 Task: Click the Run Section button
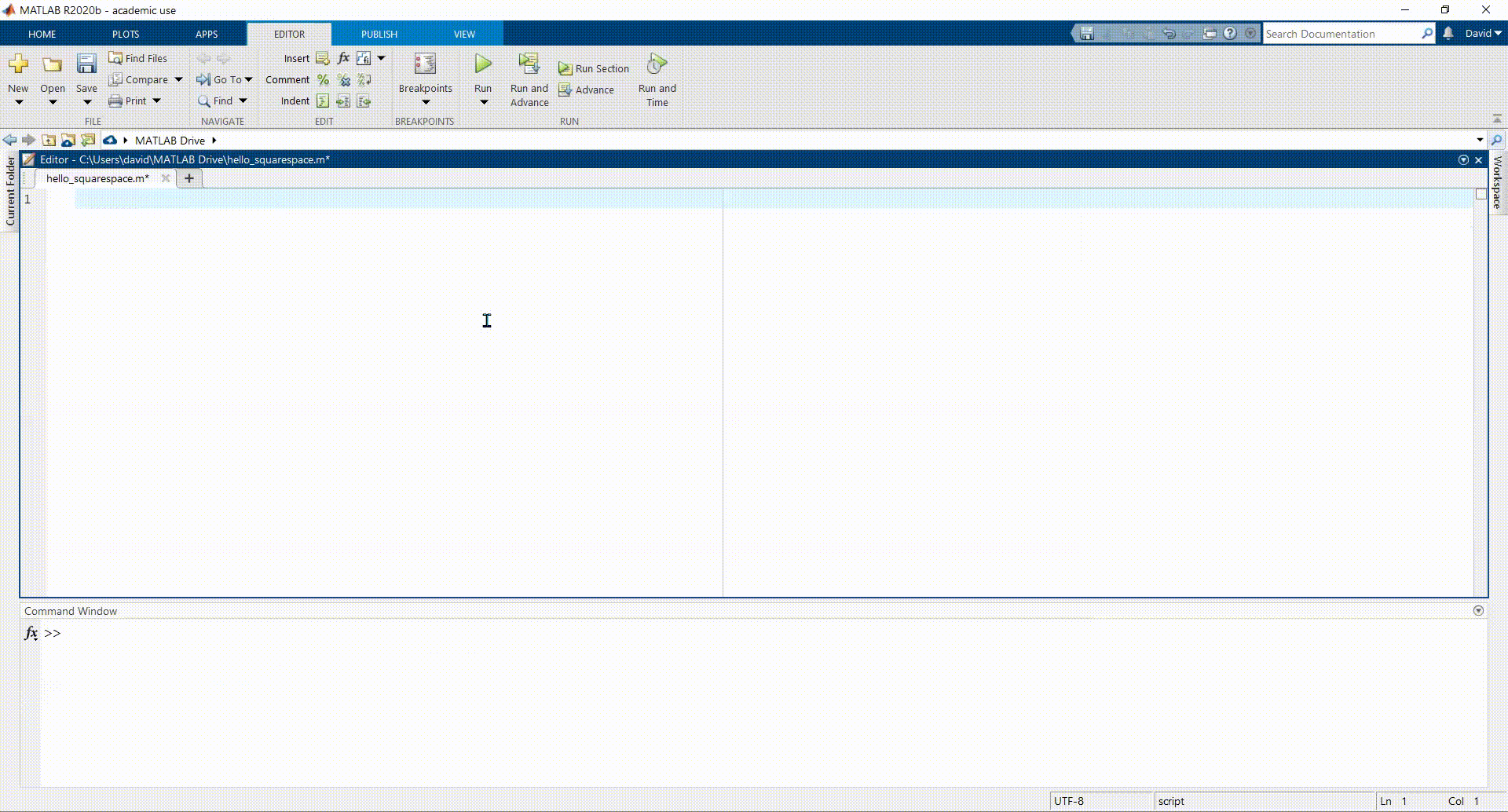(x=594, y=68)
